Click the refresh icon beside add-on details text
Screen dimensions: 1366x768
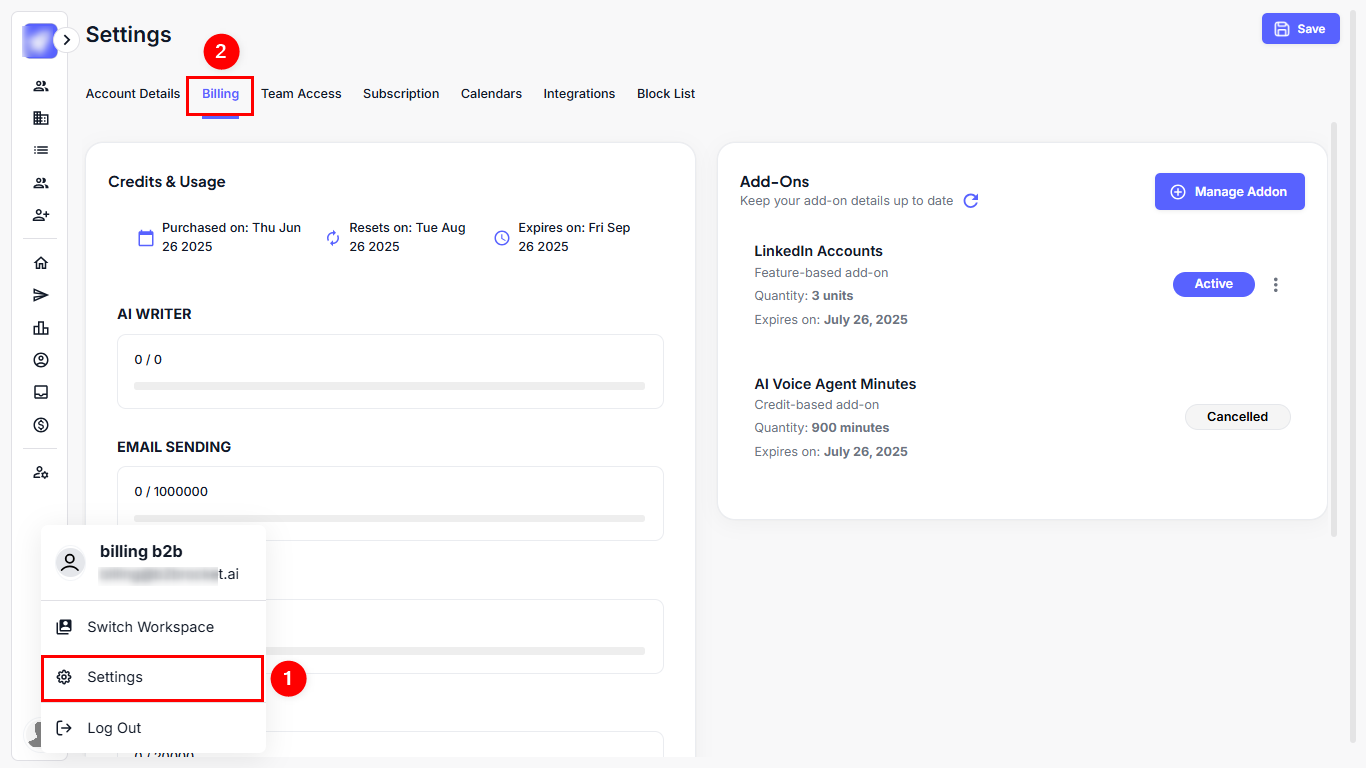pos(970,201)
